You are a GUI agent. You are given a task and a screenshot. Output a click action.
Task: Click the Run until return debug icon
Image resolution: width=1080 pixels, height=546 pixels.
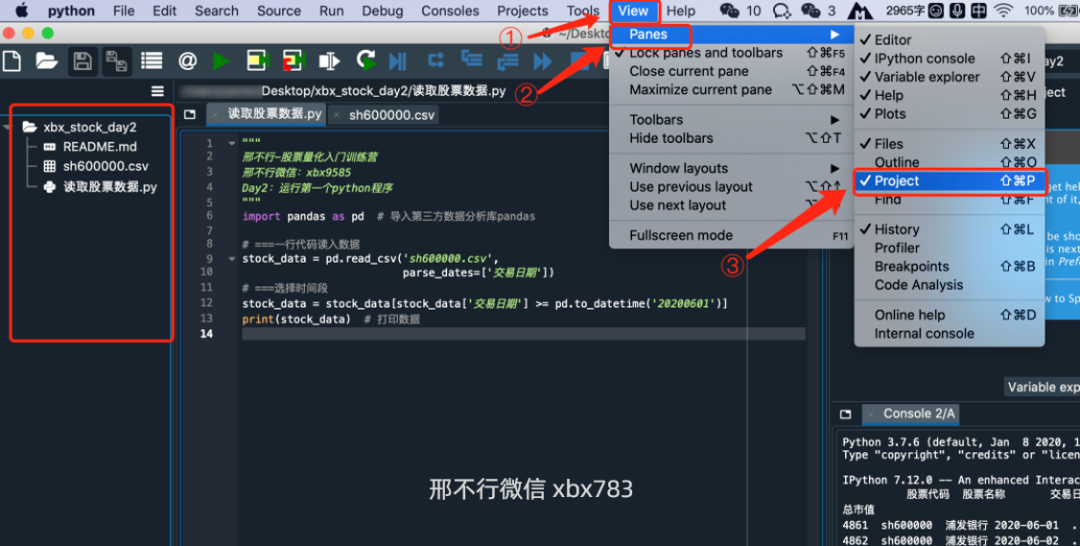point(508,61)
